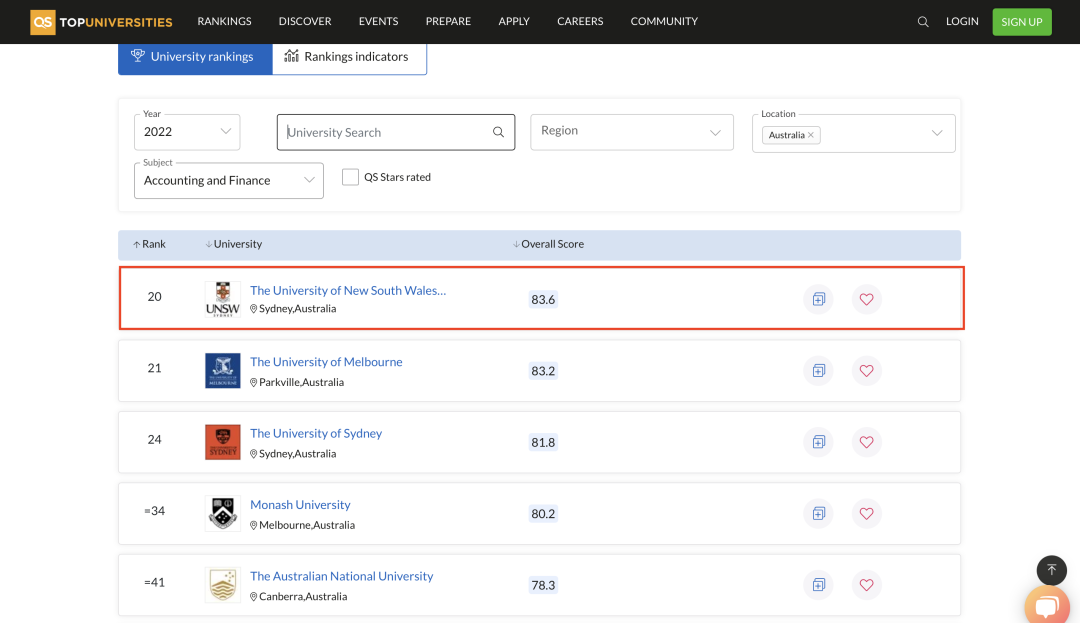Image resolution: width=1080 pixels, height=623 pixels.
Task: Click the University of Melbourne logo
Action: (x=222, y=371)
